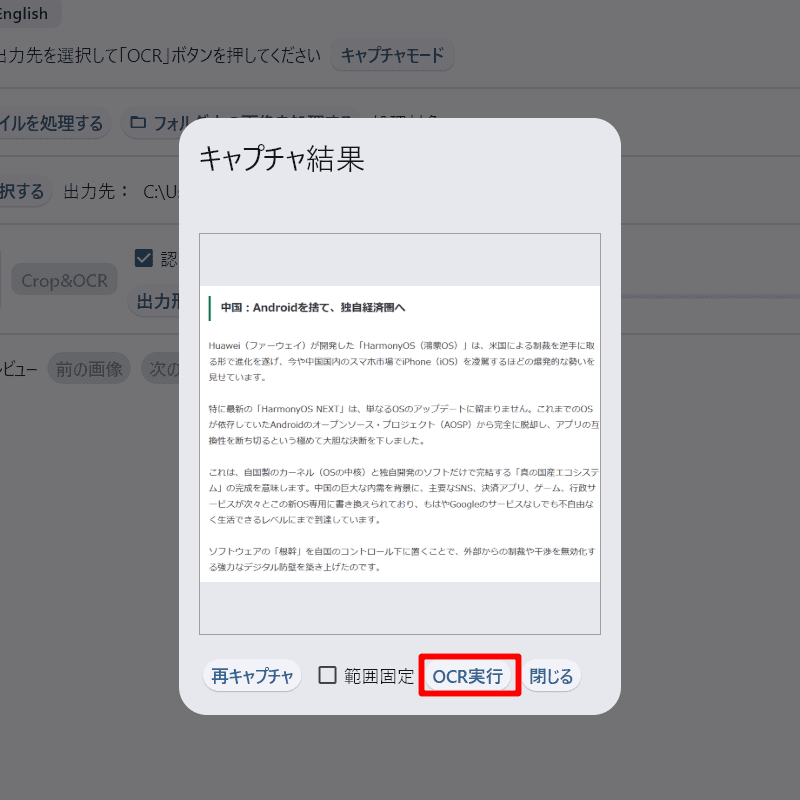Close the dialog with 閉じる
Screen dimensions: 800x800
pyautogui.click(x=551, y=676)
